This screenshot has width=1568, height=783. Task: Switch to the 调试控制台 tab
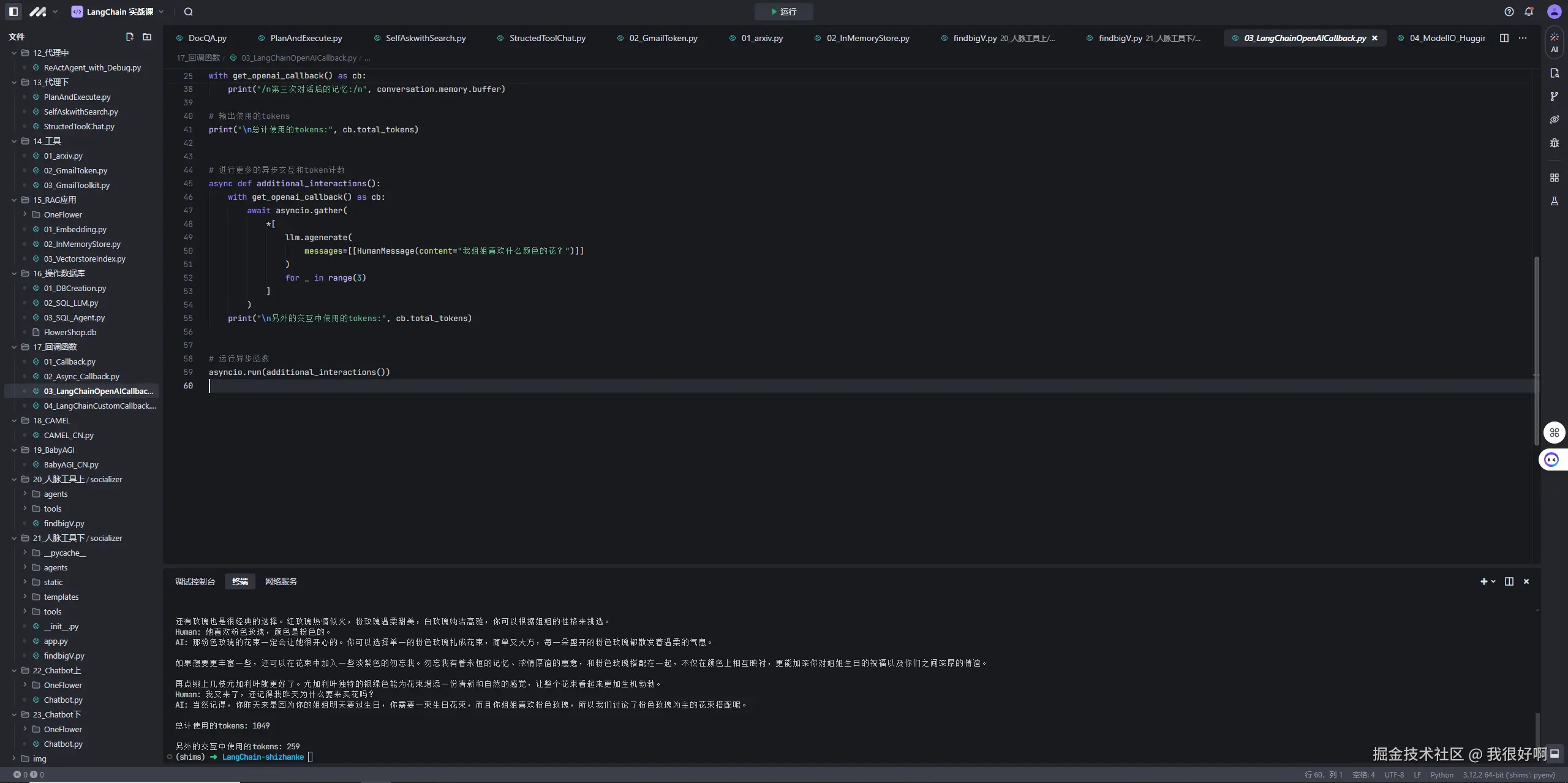[195, 581]
